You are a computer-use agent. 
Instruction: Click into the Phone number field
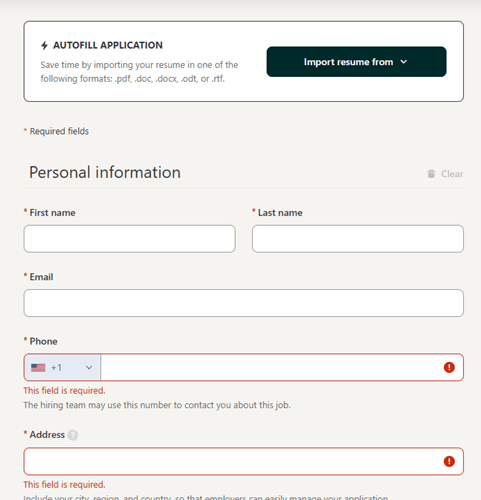click(x=272, y=367)
